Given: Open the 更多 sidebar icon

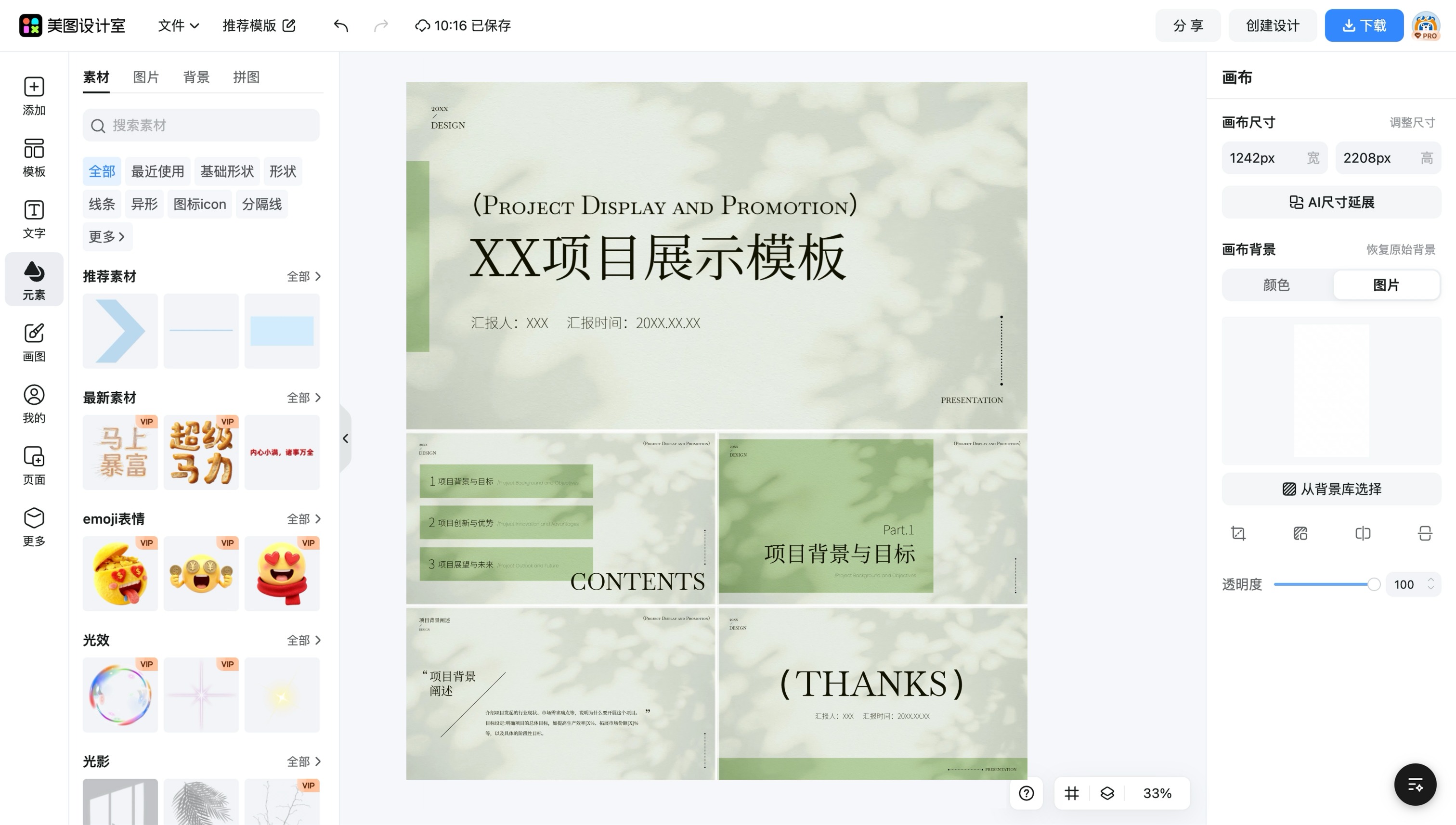Looking at the screenshot, I should tap(34, 527).
